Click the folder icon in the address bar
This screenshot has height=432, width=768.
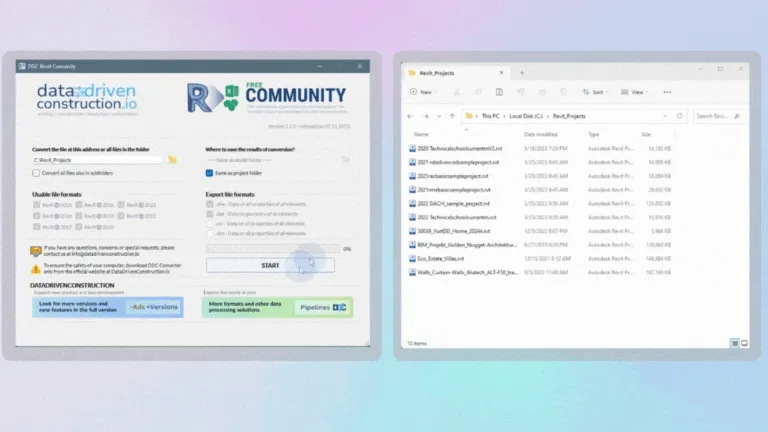[469, 116]
